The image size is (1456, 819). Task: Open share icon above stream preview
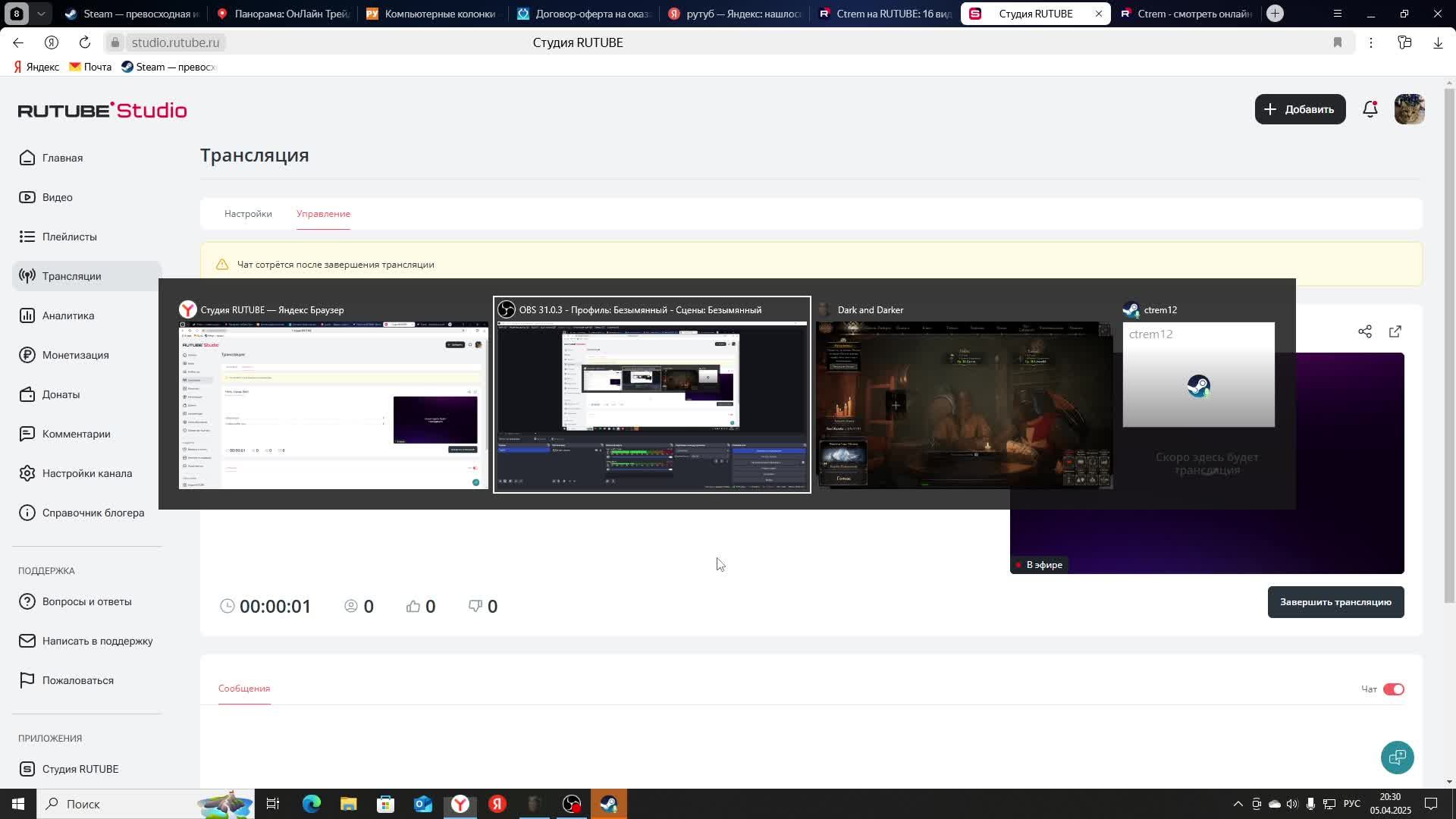(1365, 331)
